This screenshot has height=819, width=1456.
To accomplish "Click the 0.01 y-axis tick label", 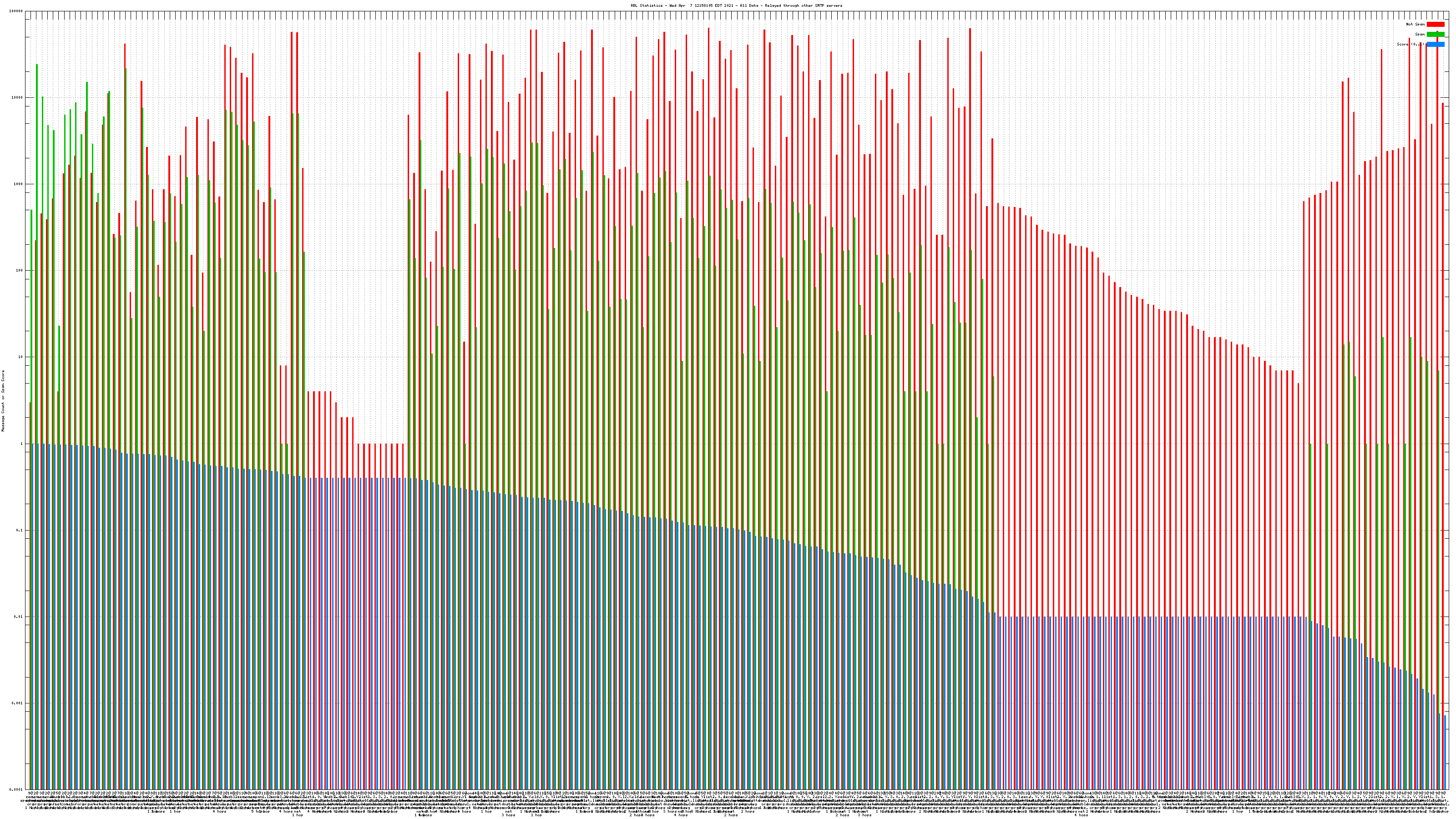I will [19, 617].
